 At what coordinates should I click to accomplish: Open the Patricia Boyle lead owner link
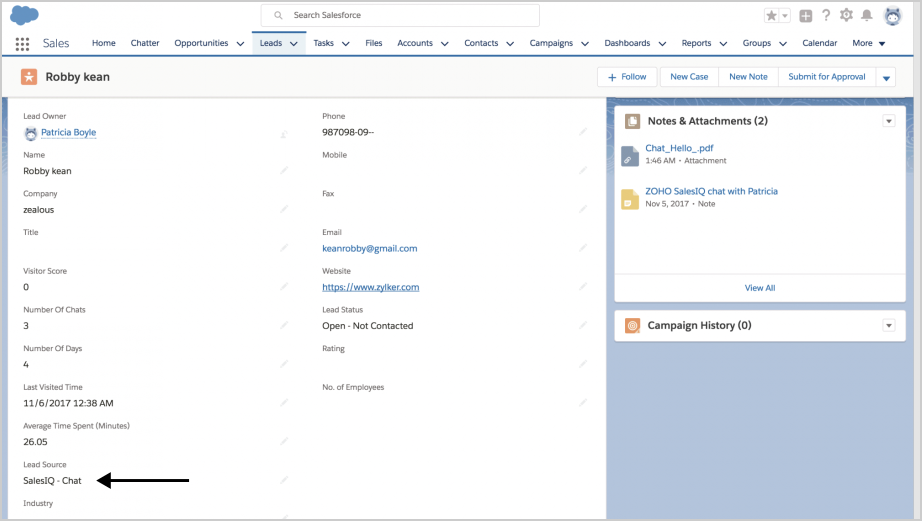(x=68, y=132)
